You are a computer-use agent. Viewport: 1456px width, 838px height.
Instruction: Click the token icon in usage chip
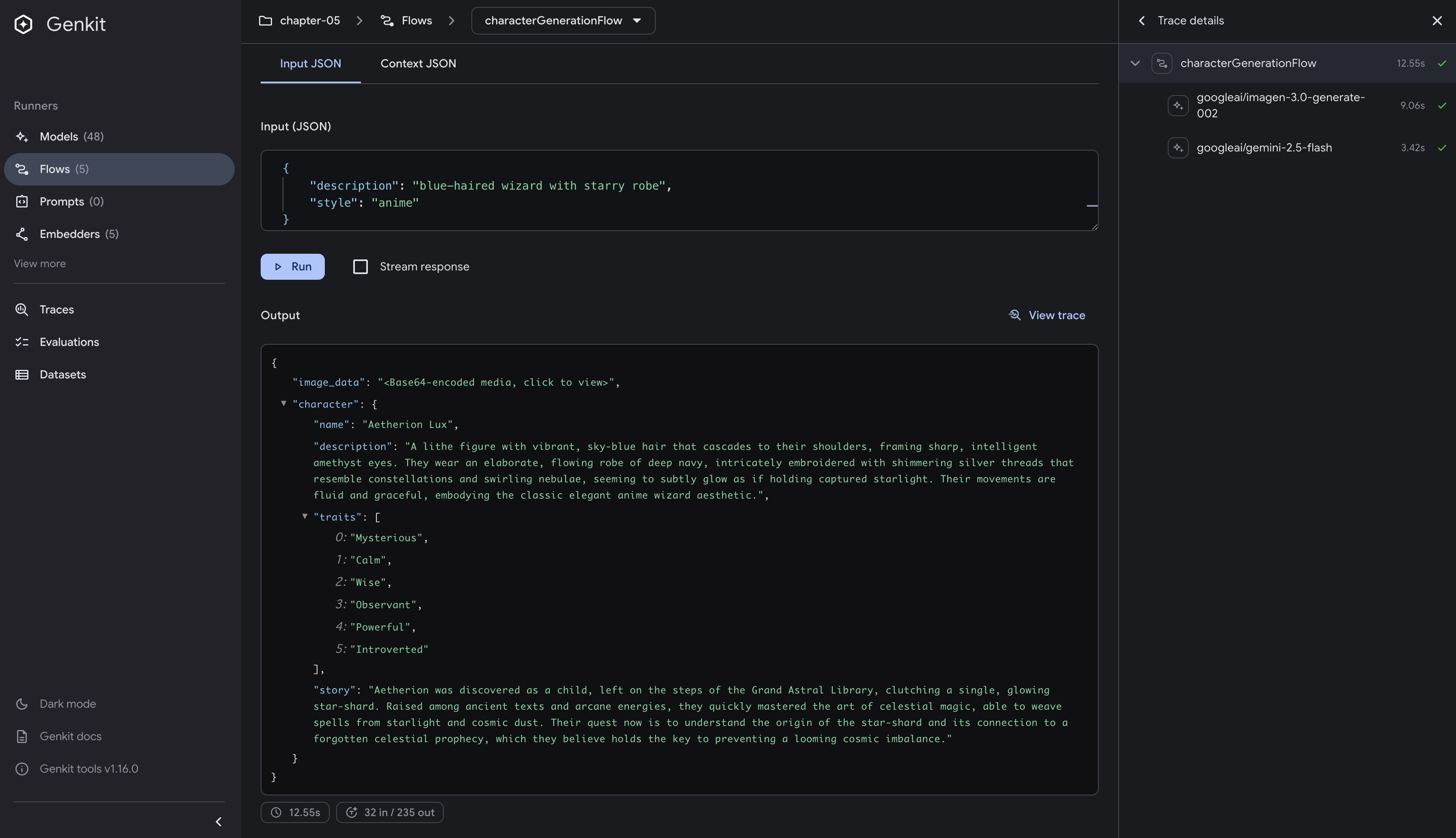point(352,813)
